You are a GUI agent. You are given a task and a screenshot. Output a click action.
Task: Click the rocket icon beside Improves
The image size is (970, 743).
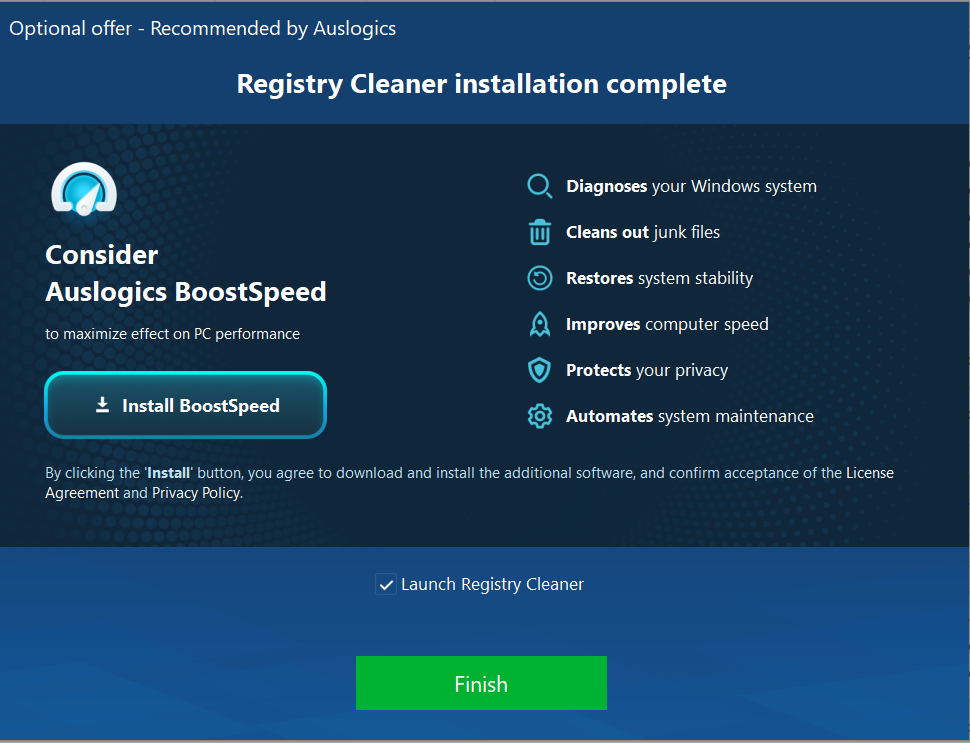[x=539, y=324]
